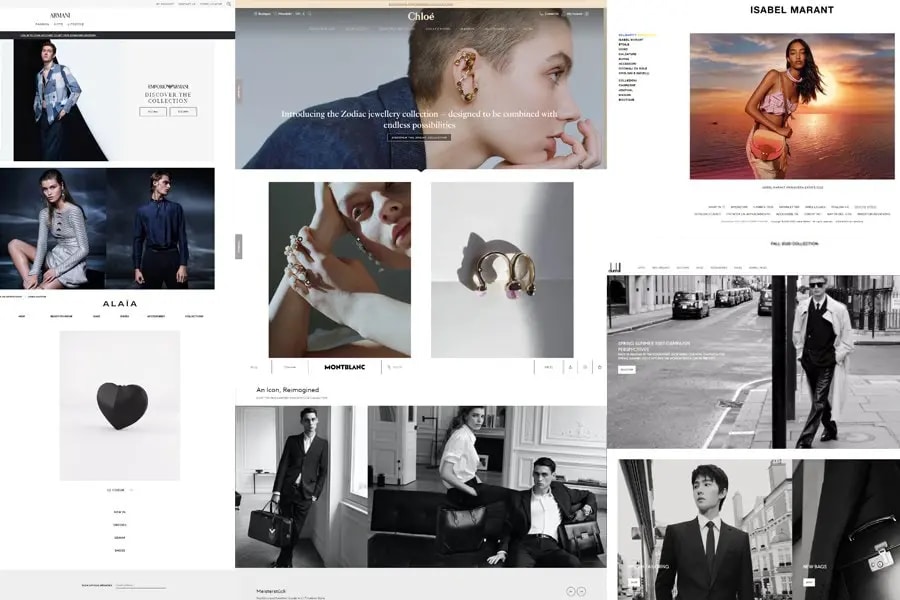Open the Montblanc shopping bag icon
The width and height of the screenshot is (900, 600).
click(x=599, y=367)
